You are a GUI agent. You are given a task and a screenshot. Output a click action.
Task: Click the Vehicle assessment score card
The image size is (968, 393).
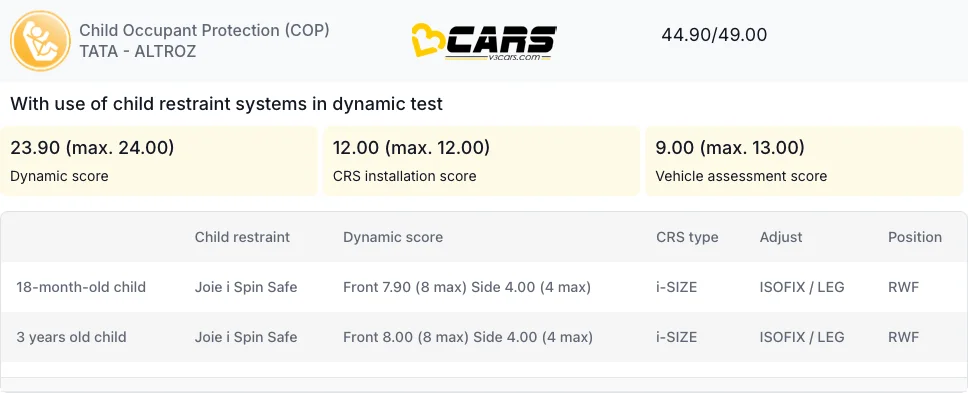(x=804, y=161)
